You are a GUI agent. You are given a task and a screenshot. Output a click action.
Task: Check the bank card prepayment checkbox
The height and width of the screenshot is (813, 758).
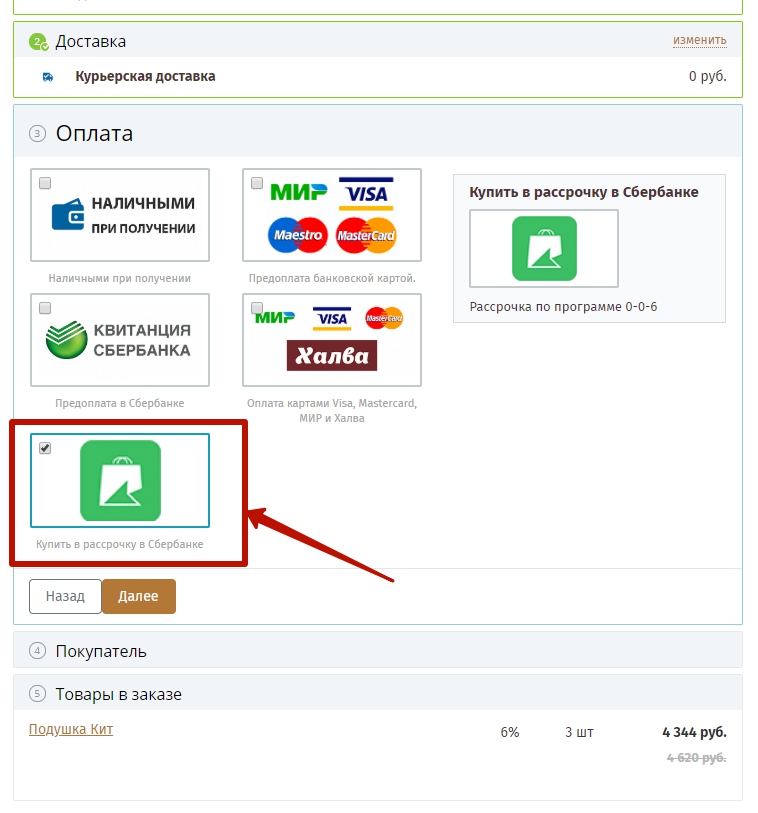pos(257,183)
